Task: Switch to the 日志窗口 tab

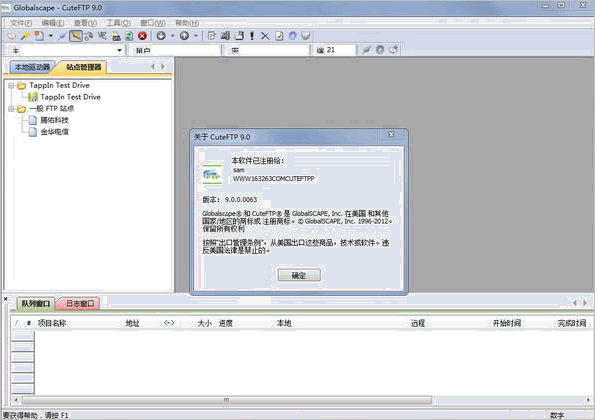Action: coord(80,304)
